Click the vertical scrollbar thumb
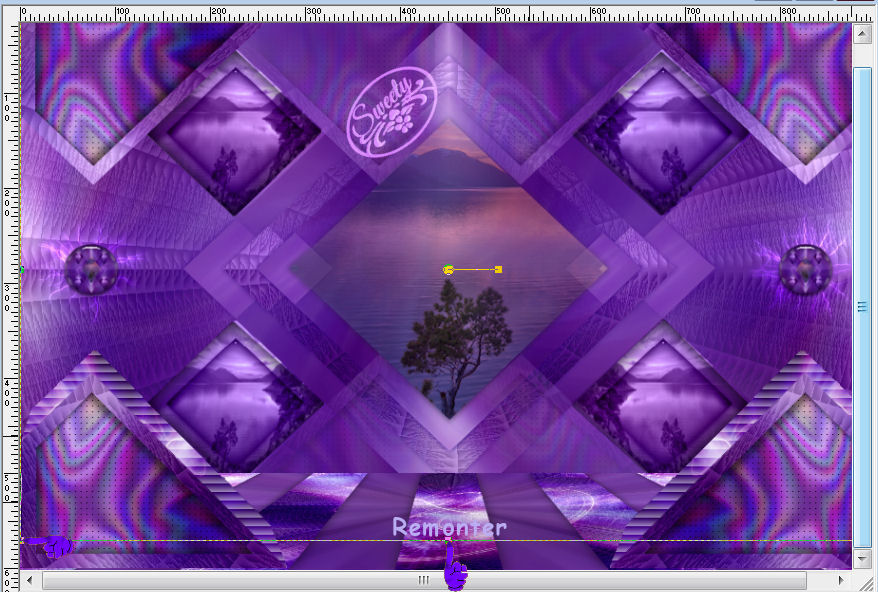This screenshot has width=878, height=592. (863, 305)
